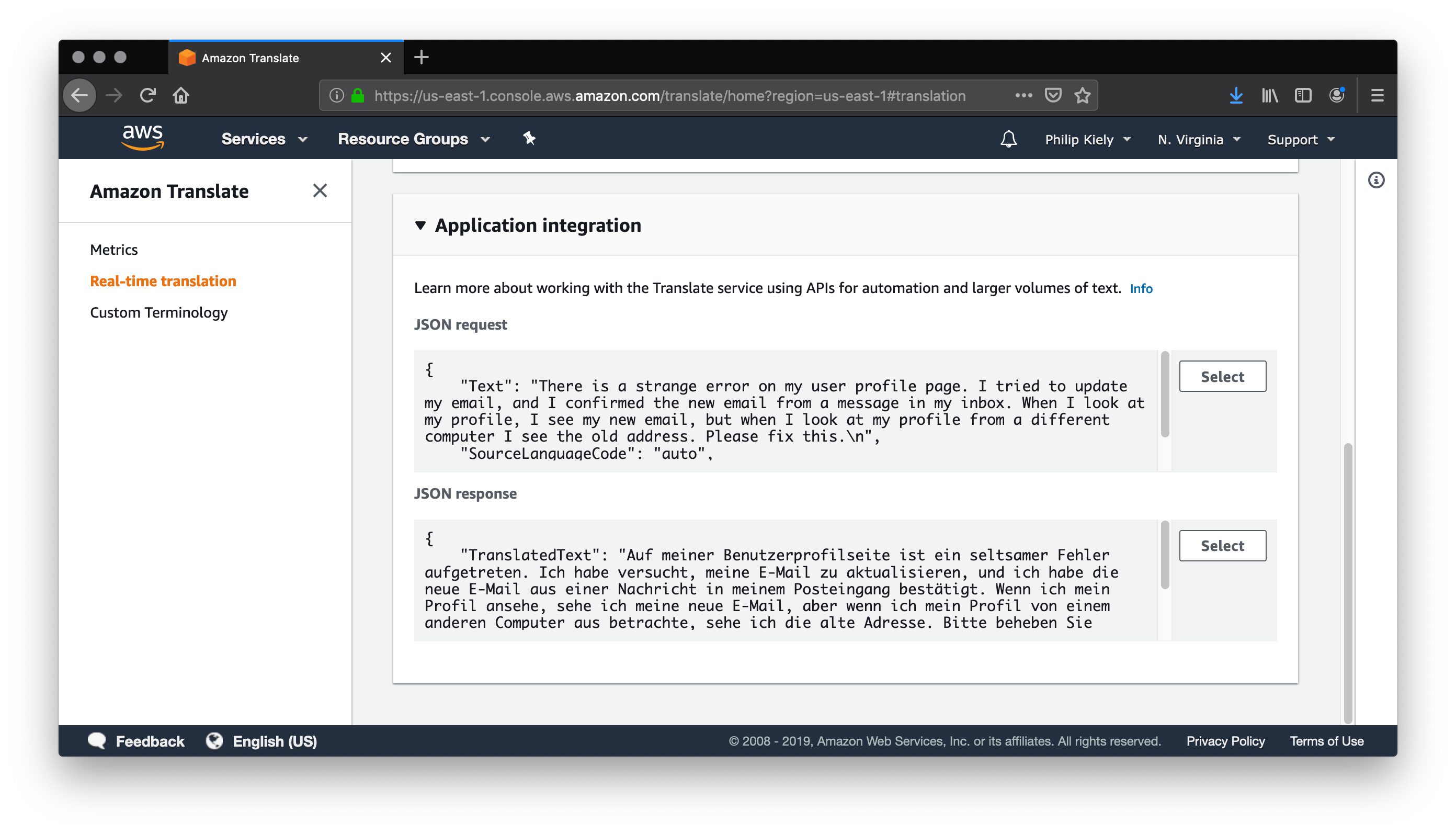The height and width of the screenshot is (834, 1456).
Task: Click the pin shortcuts icon in AWS bar
Action: (x=529, y=138)
